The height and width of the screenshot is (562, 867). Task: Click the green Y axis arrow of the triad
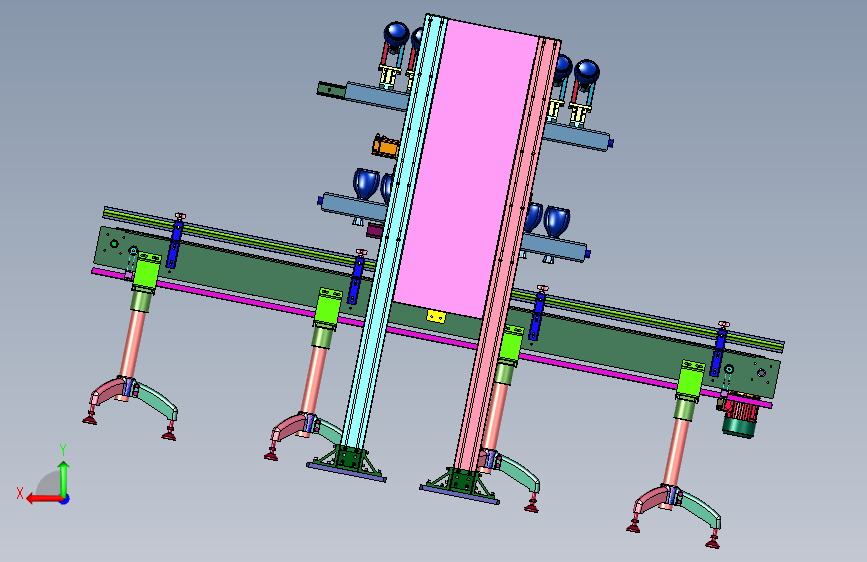coord(64,477)
